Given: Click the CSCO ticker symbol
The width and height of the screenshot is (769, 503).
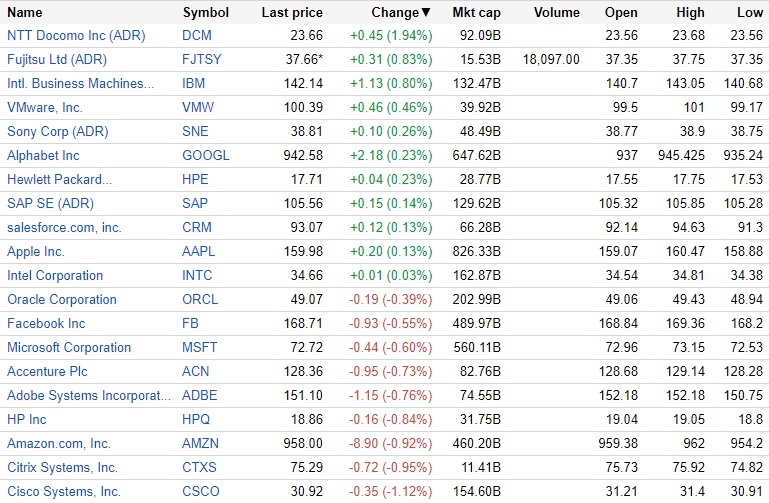Looking at the screenshot, I should [x=200, y=492].
